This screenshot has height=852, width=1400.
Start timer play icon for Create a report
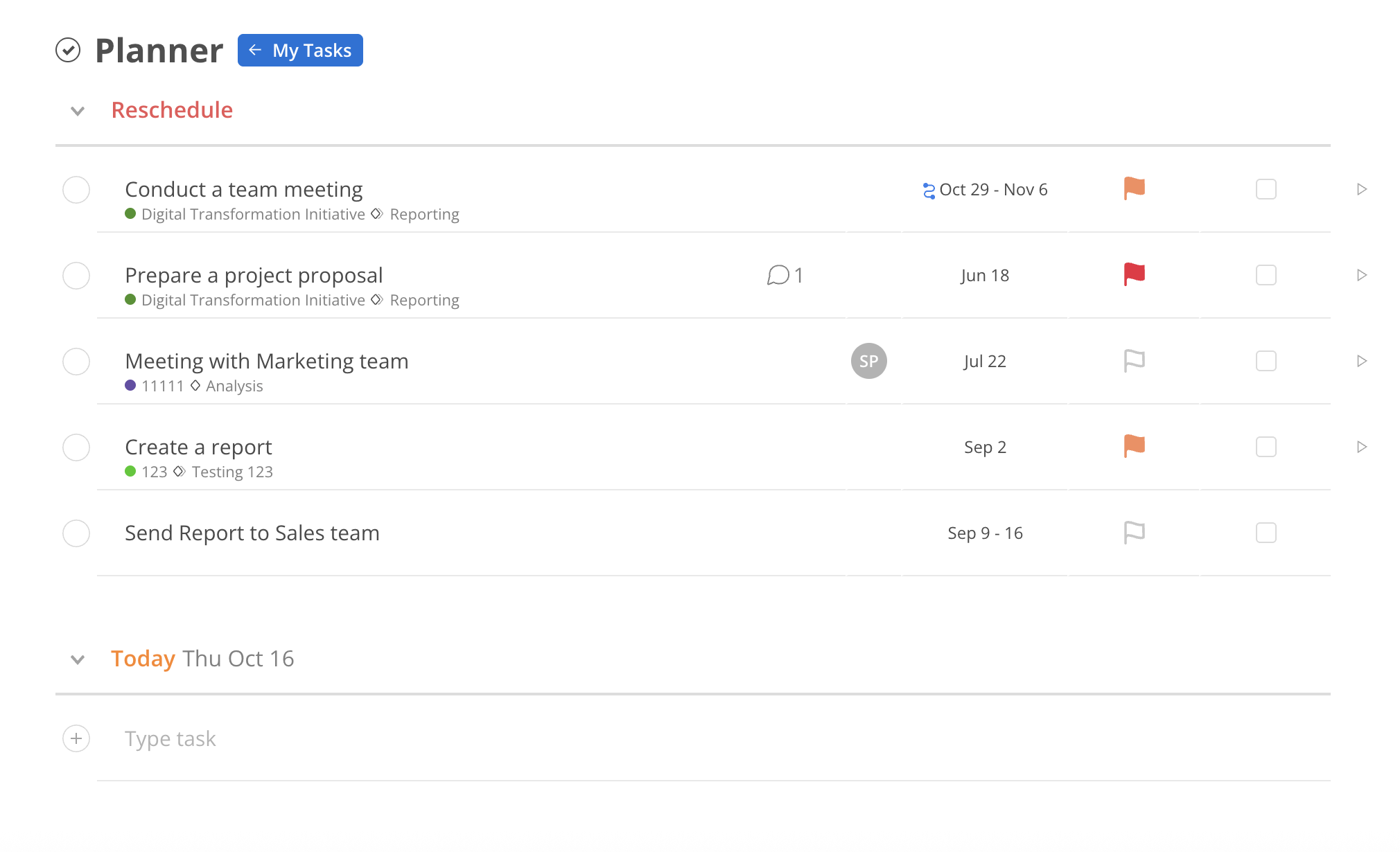pos(1361,447)
